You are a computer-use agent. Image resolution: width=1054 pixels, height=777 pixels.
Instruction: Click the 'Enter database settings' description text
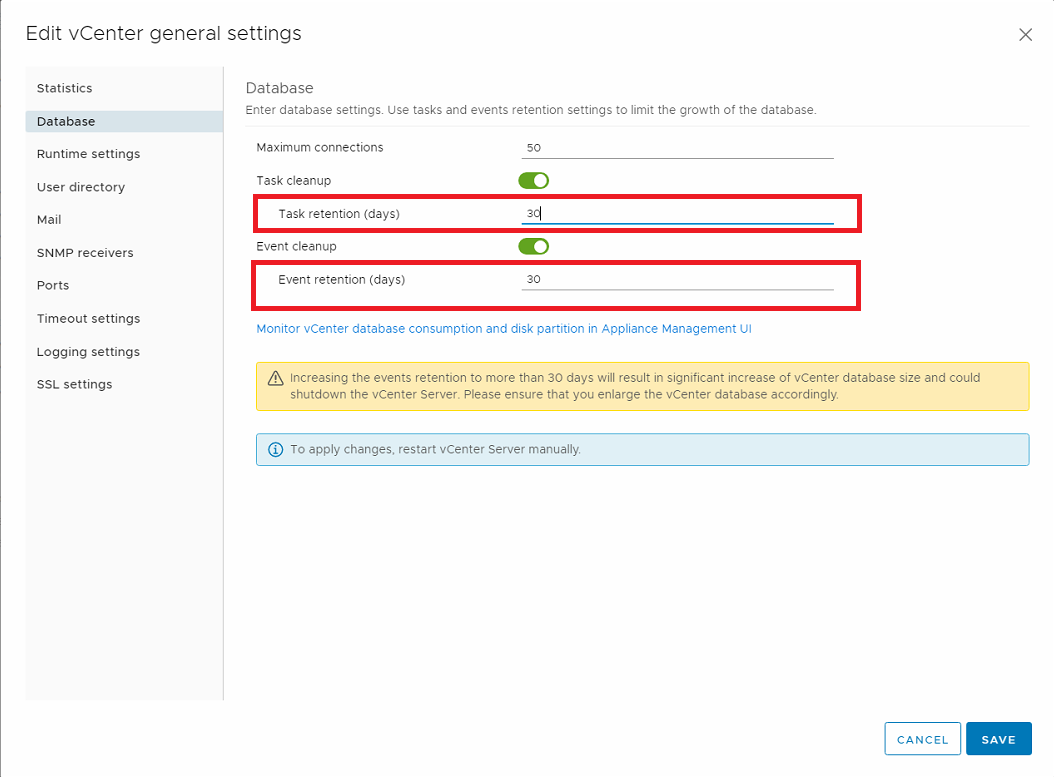[531, 110]
